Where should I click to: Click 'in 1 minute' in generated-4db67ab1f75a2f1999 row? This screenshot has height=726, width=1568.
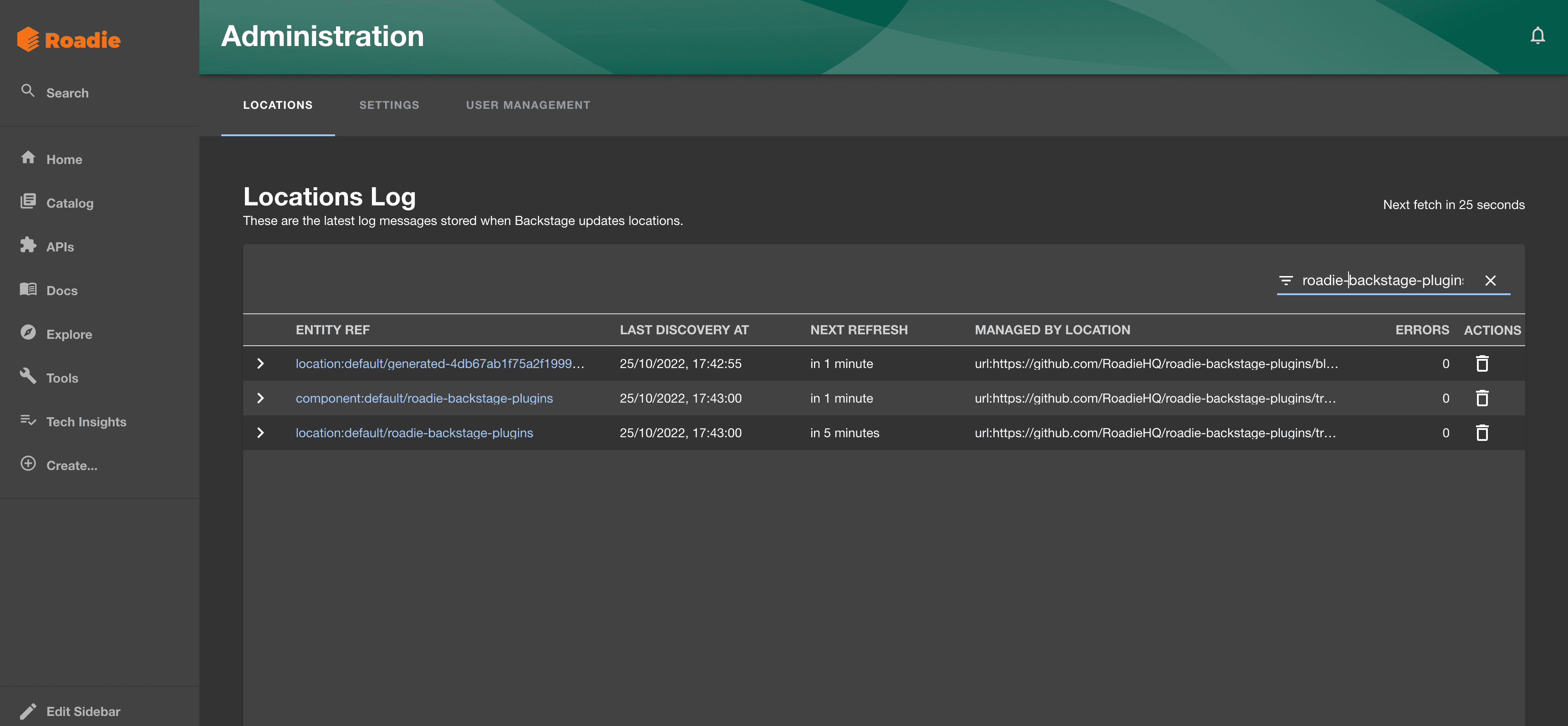[841, 363]
